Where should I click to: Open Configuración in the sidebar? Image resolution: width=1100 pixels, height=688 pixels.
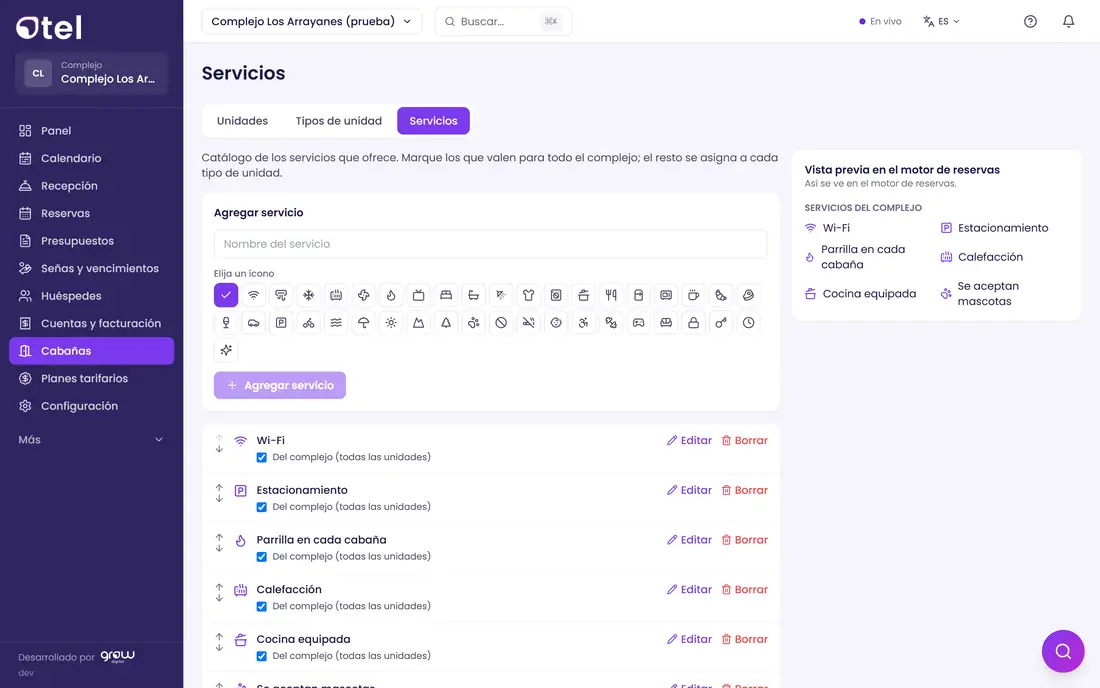point(91,406)
